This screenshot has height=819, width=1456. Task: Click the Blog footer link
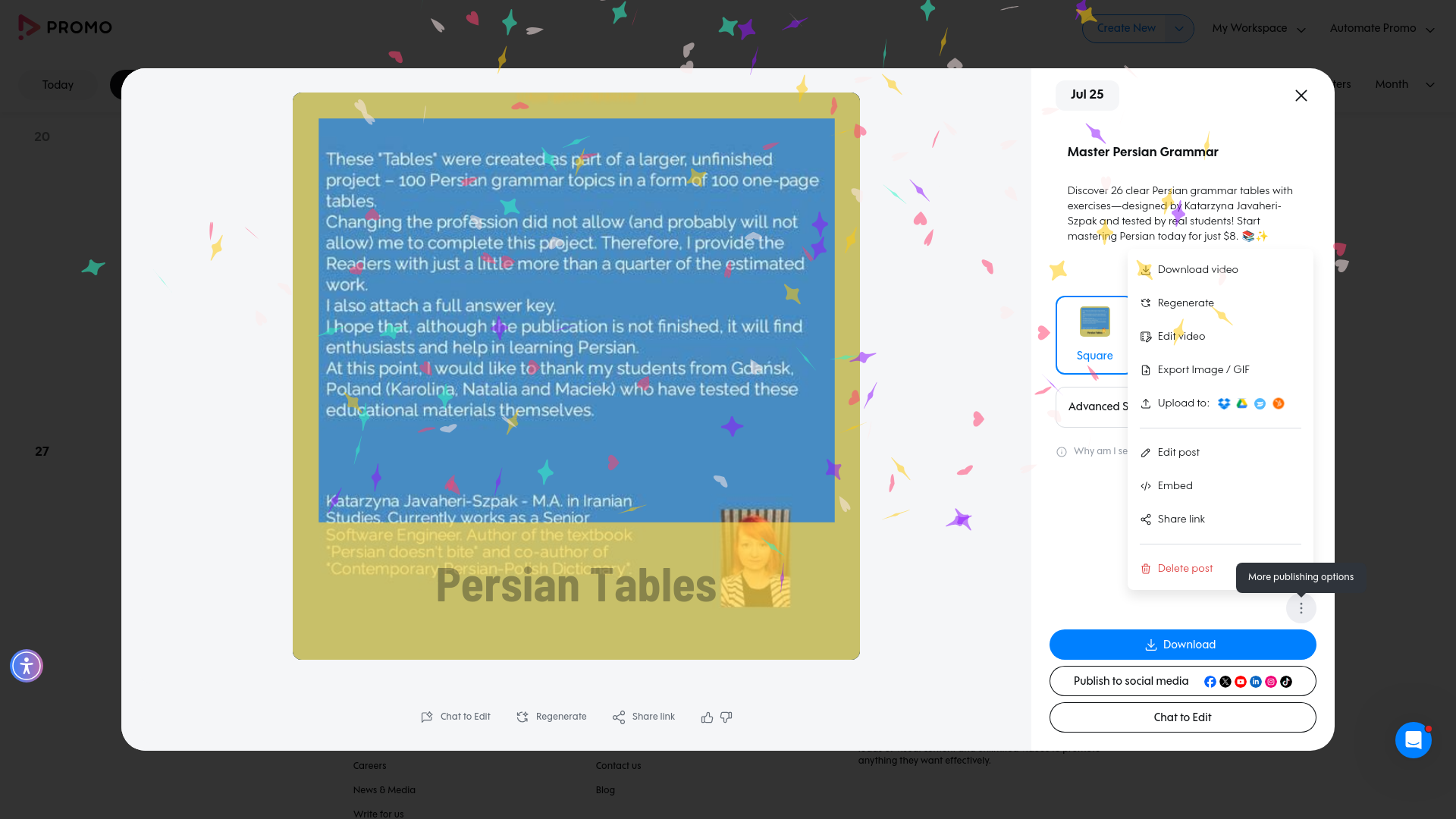point(605,790)
